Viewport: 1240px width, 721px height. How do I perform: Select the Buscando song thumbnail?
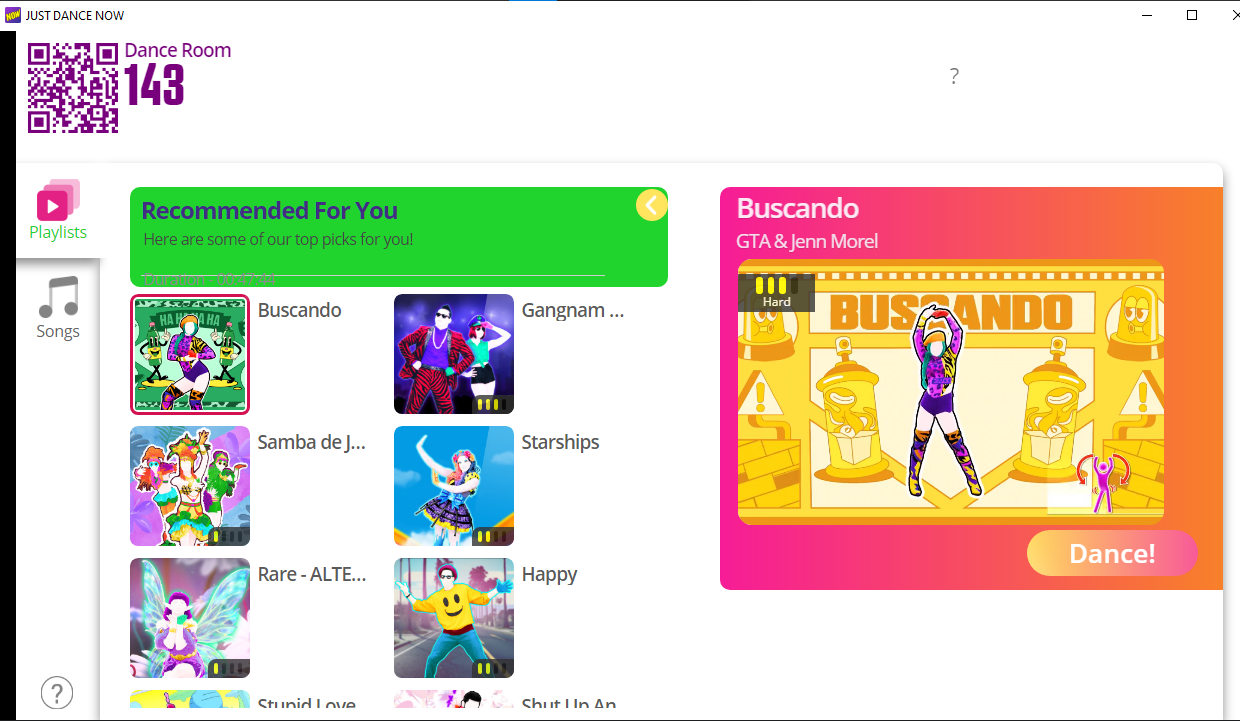190,354
